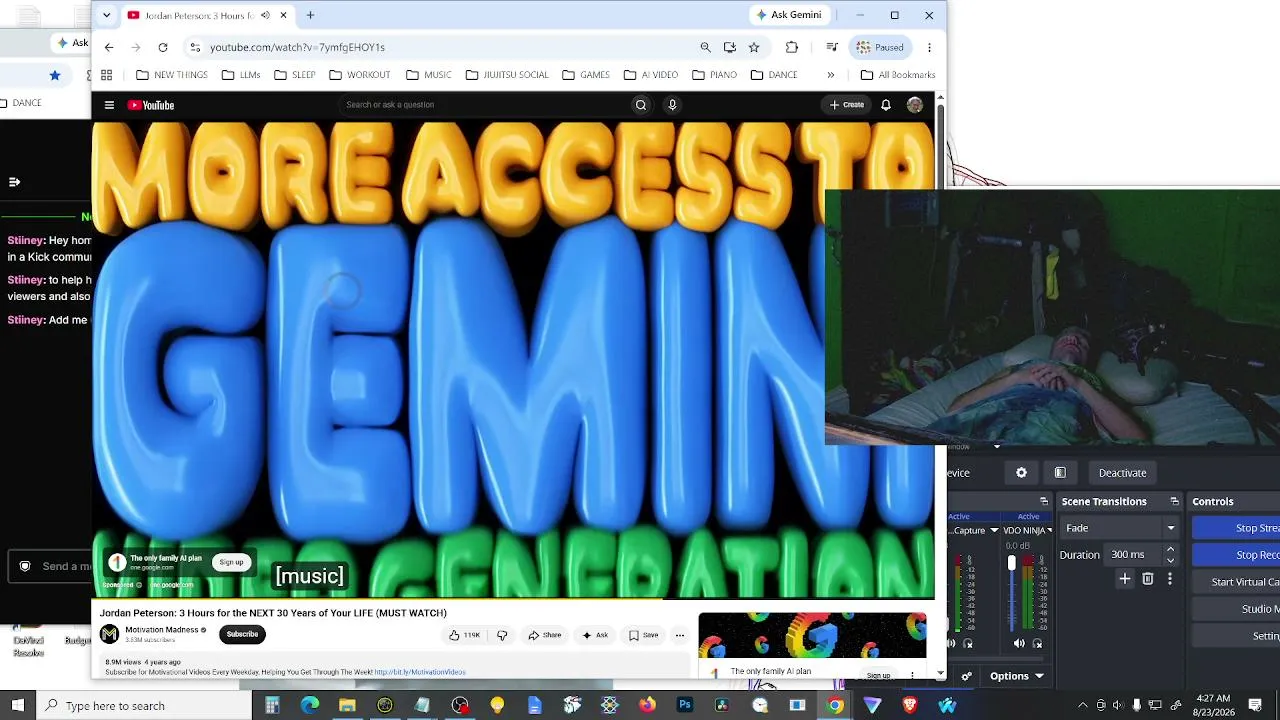
Task: Show hidden system tray icons
Action: point(1082,706)
